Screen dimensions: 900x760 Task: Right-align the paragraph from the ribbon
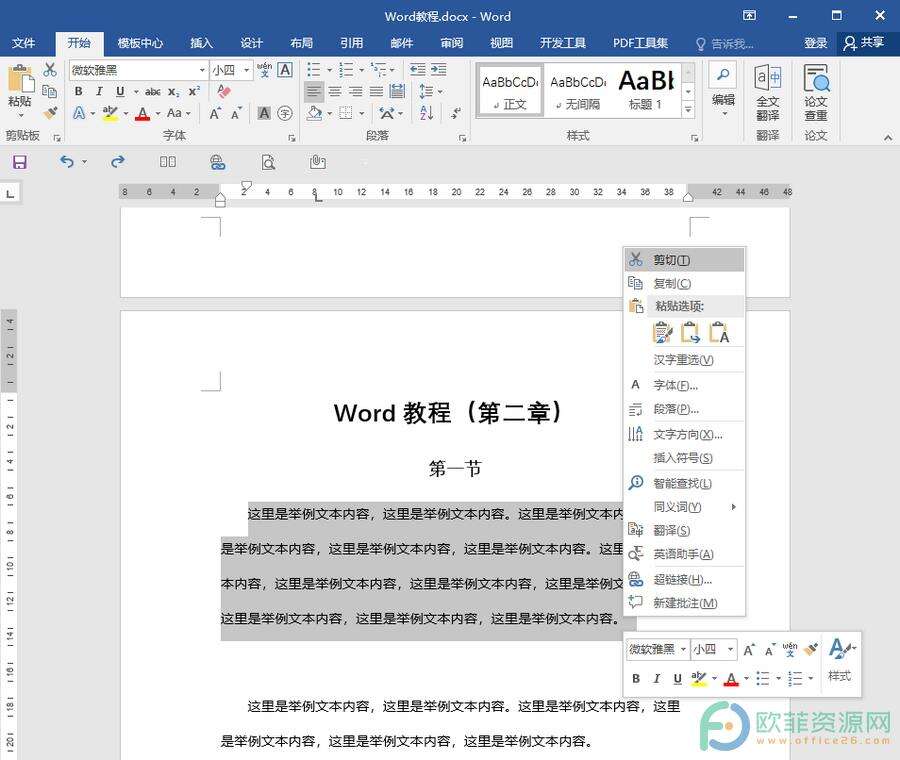(355, 91)
